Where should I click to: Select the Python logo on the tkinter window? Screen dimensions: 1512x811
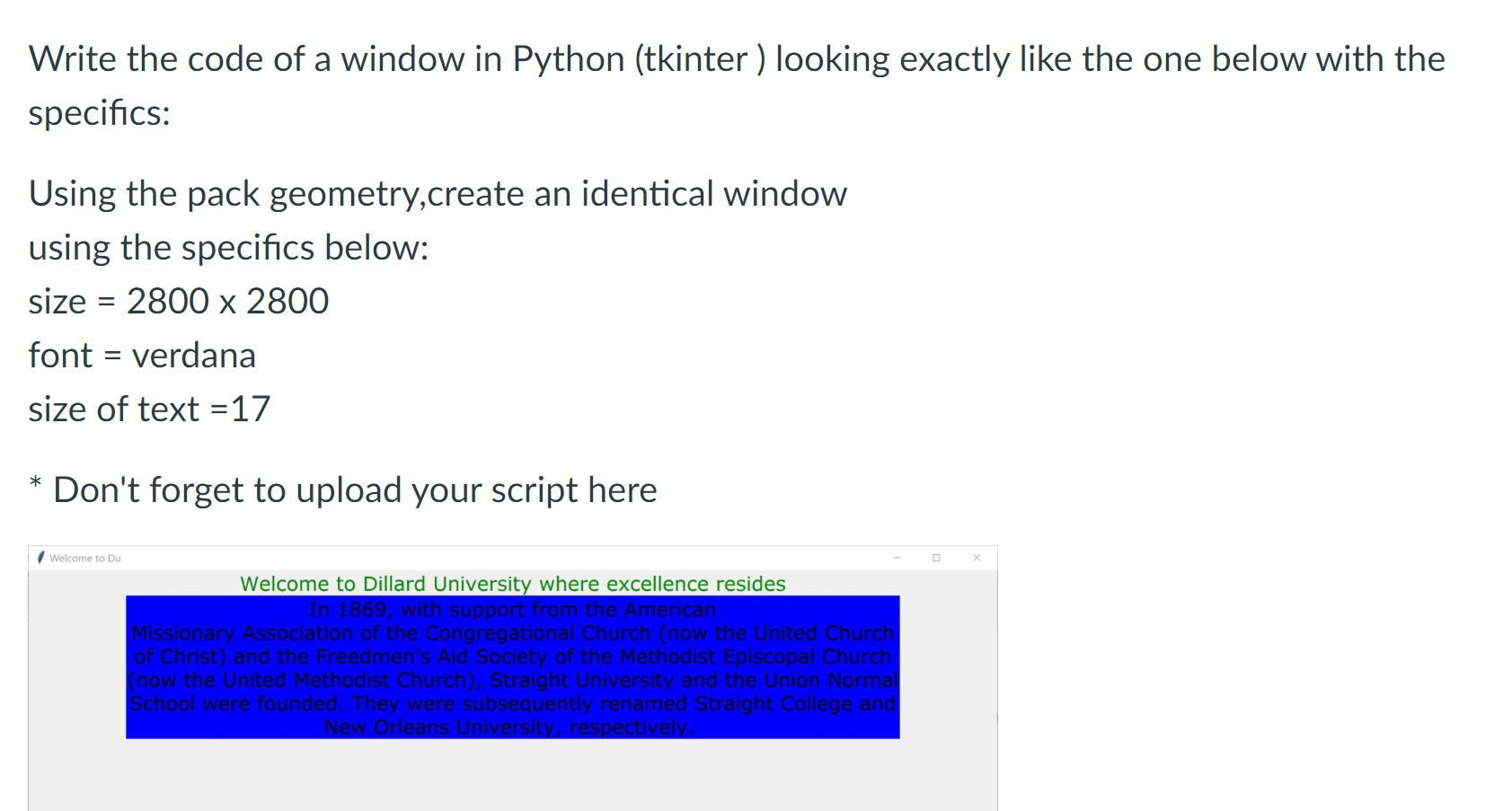41,557
